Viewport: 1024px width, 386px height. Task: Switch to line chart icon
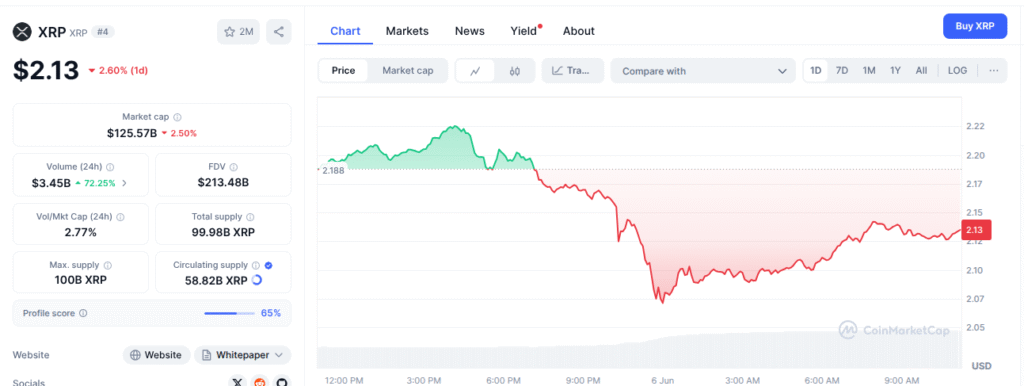[475, 71]
